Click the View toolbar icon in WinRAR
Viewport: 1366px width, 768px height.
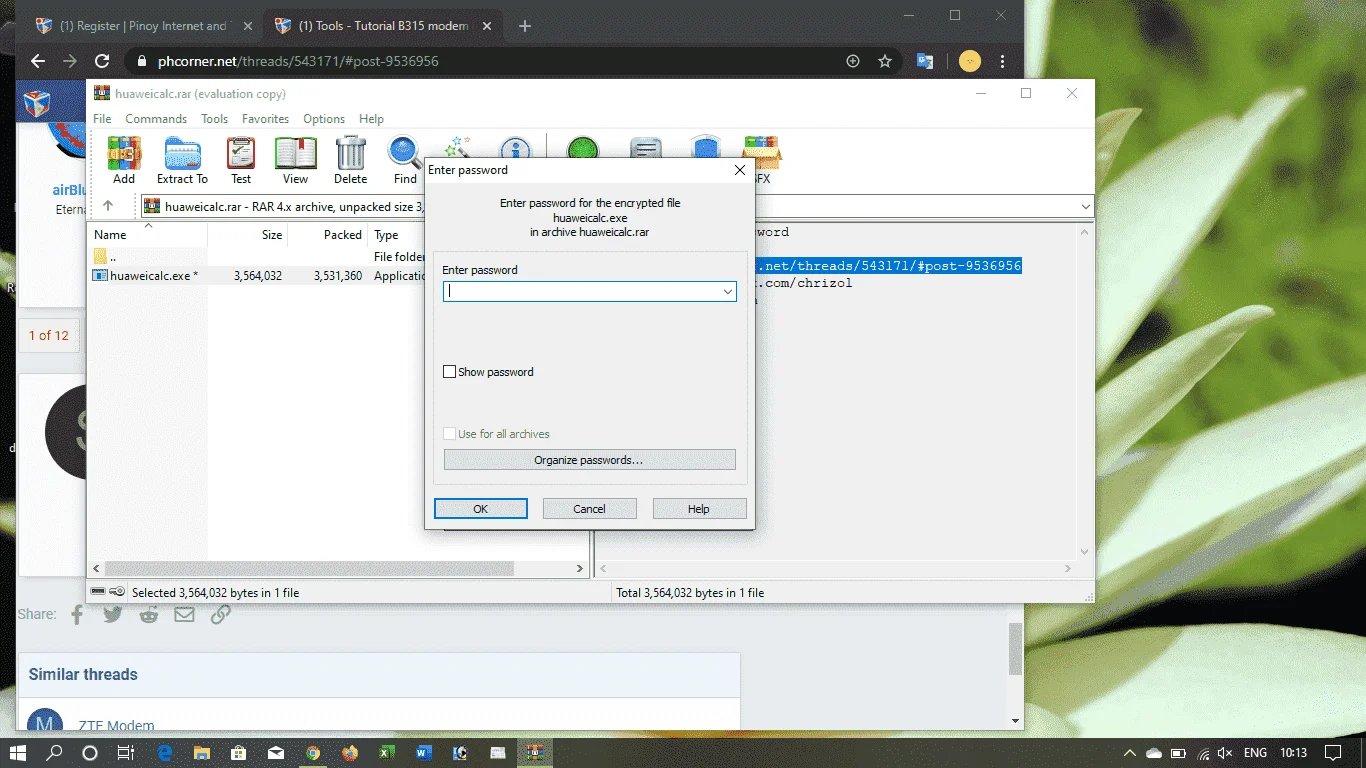point(295,160)
